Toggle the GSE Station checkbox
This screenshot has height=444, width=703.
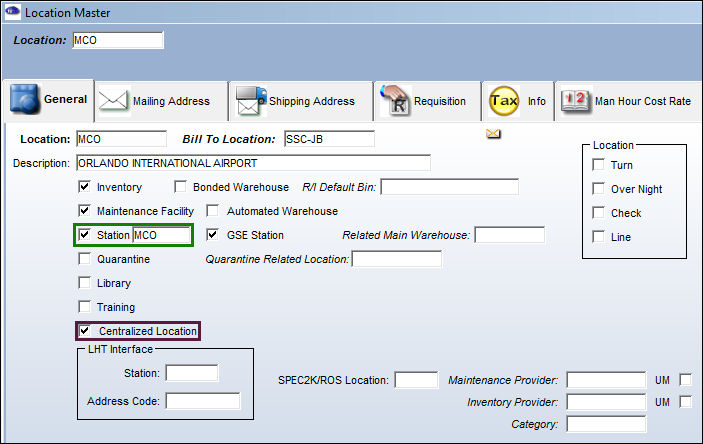point(213,235)
